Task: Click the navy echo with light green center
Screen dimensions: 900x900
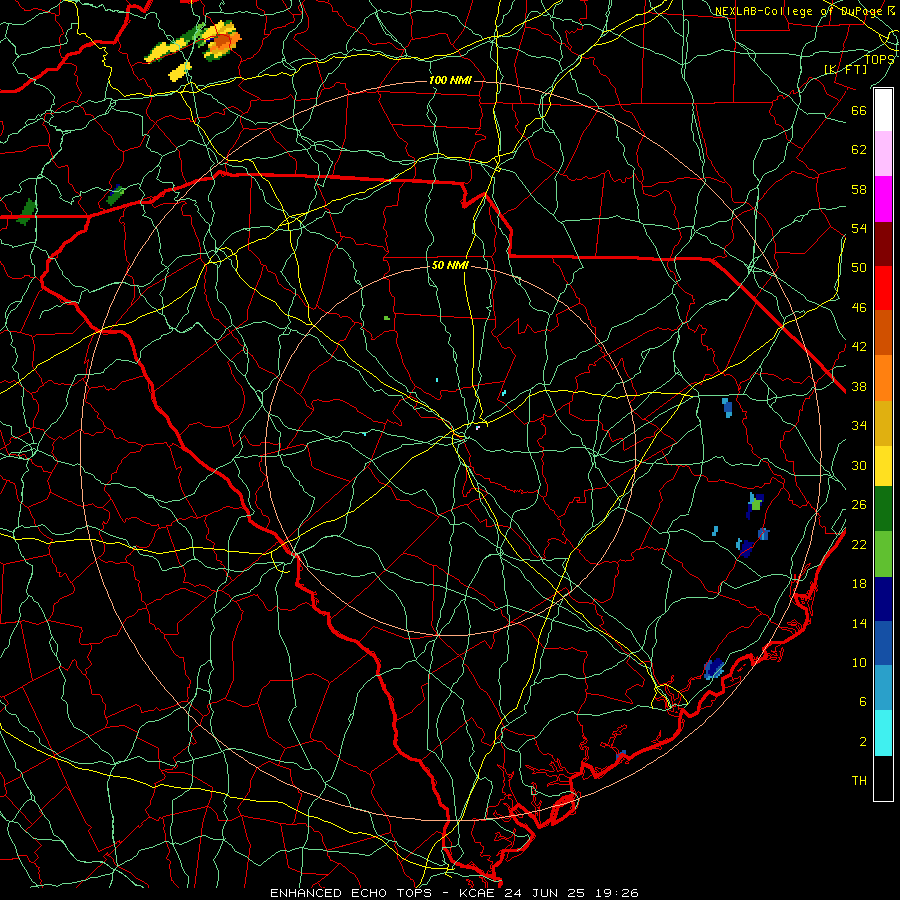Action: click(x=755, y=505)
